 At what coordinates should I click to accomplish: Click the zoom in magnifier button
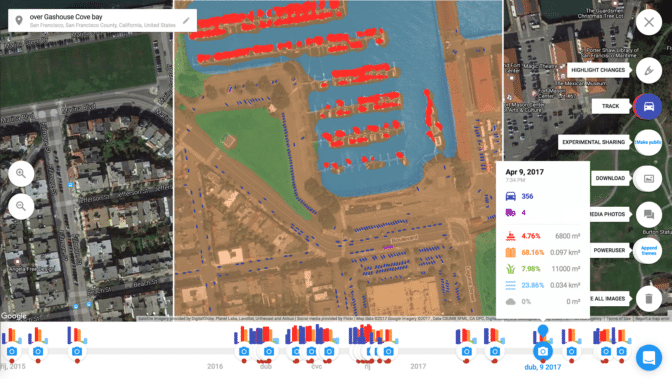(21, 174)
